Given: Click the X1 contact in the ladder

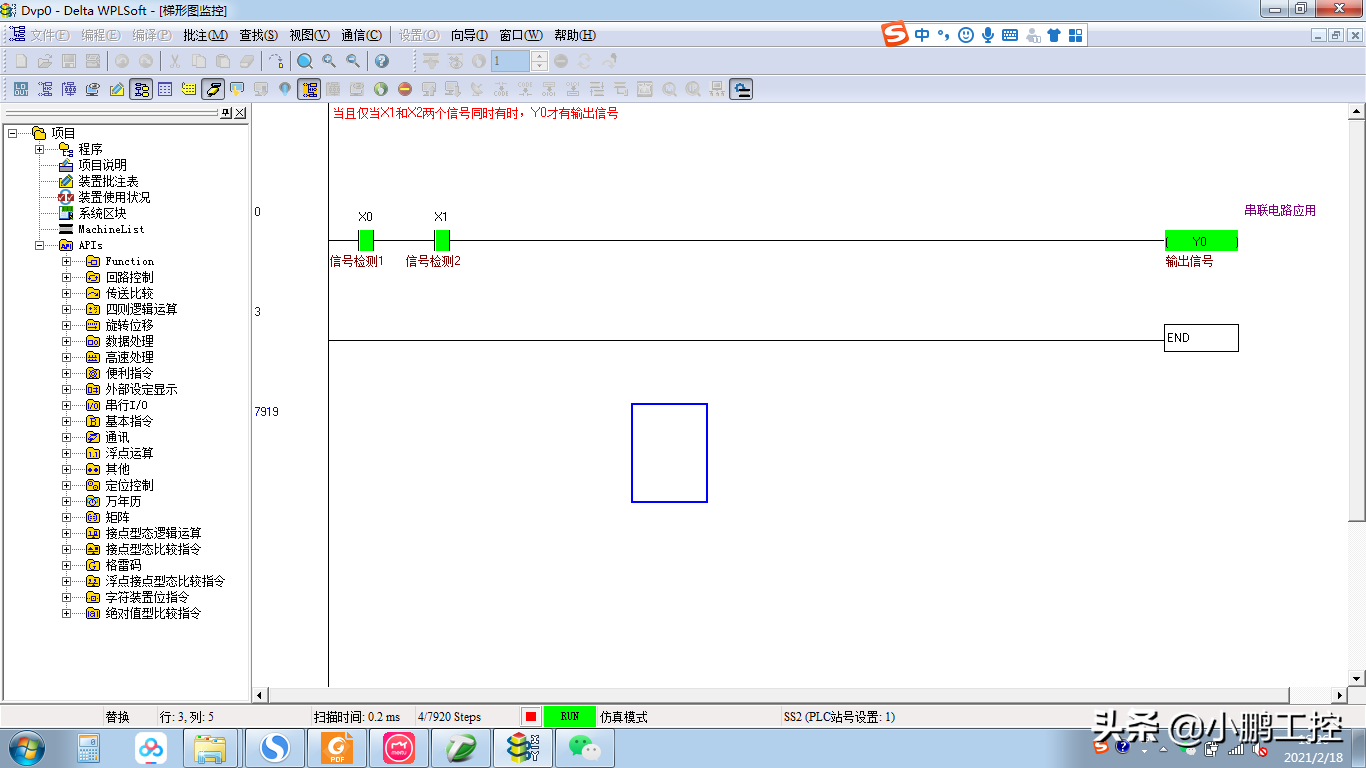Looking at the screenshot, I should pyautogui.click(x=442, y=240).
